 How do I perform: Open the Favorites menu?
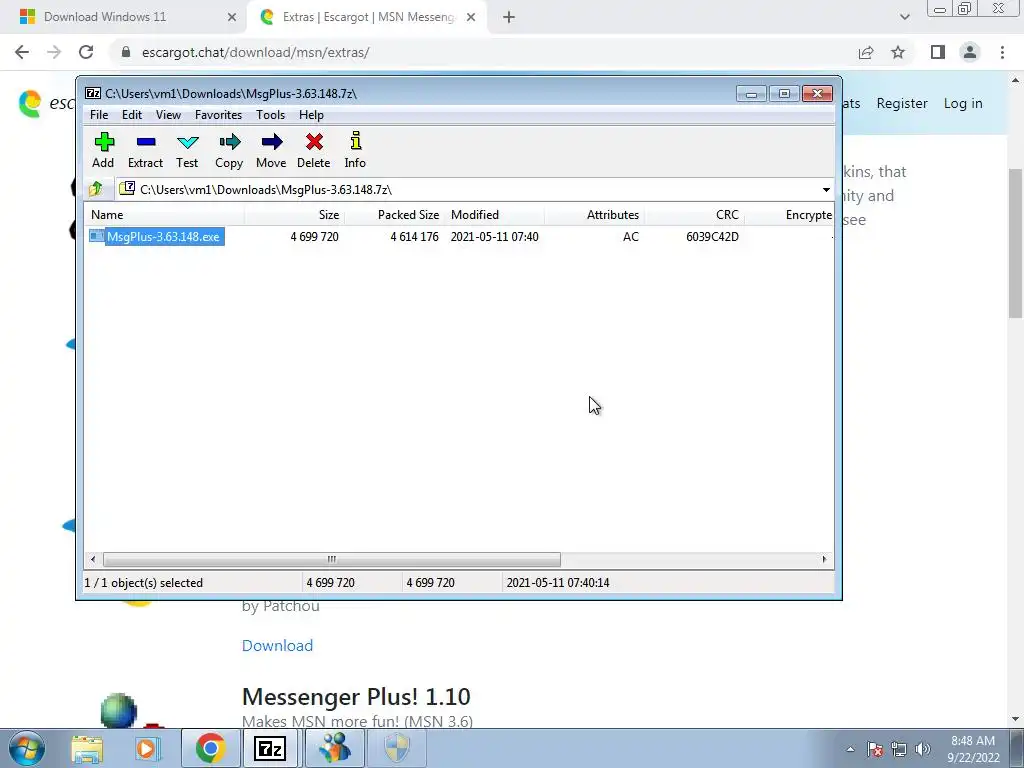[x=218, y=115]
